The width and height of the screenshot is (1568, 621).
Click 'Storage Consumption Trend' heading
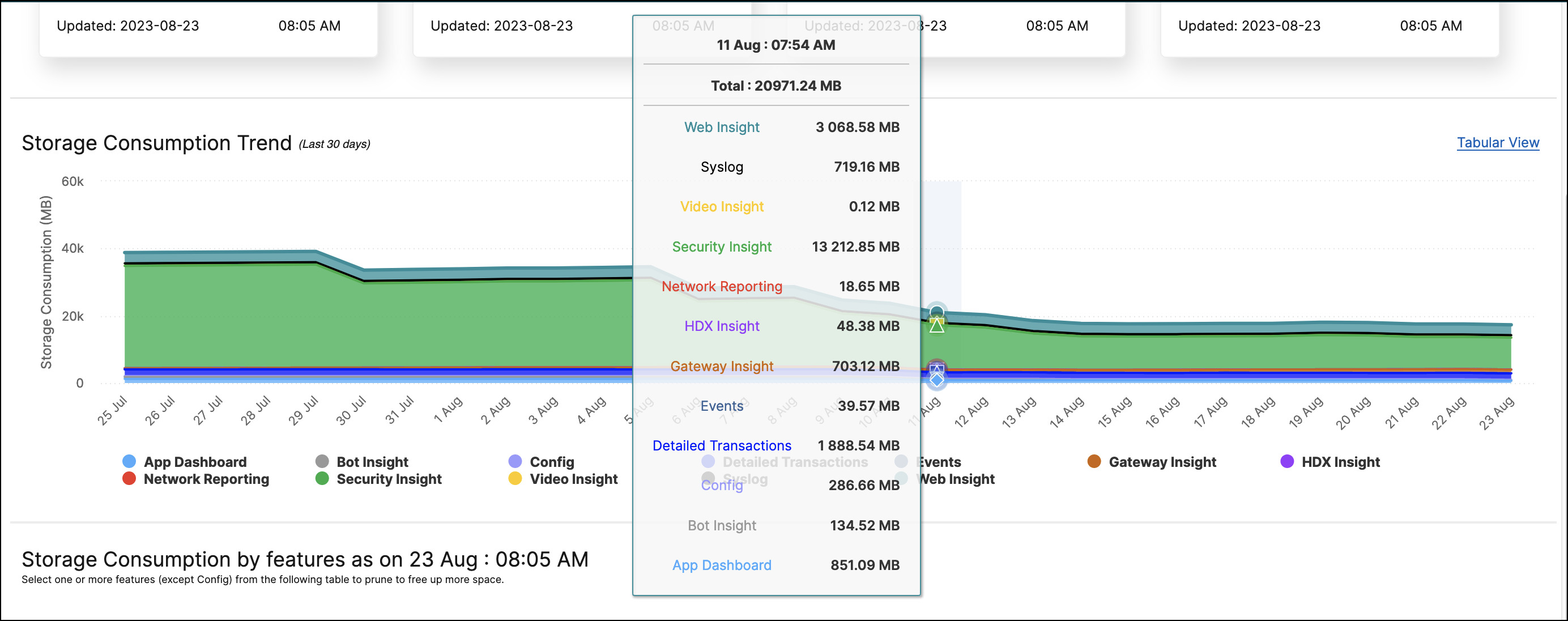[156, 143]
